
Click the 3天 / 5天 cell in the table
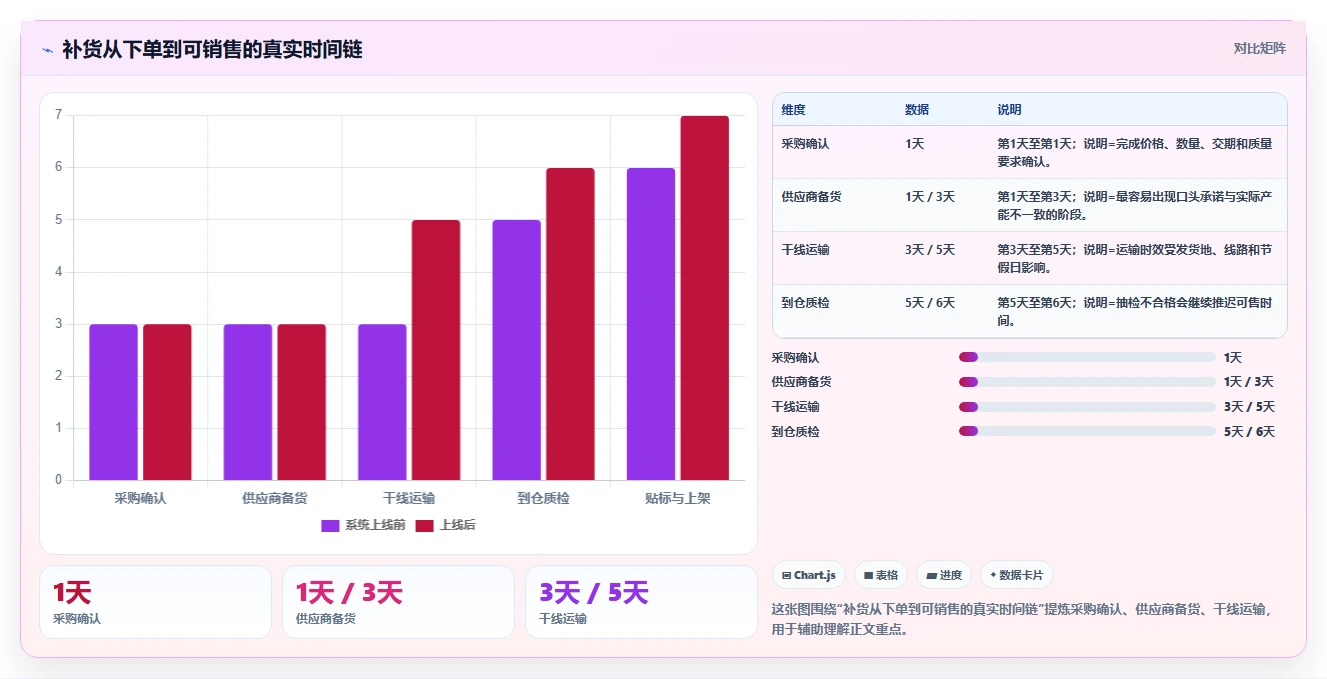click(x=930, y=250)
